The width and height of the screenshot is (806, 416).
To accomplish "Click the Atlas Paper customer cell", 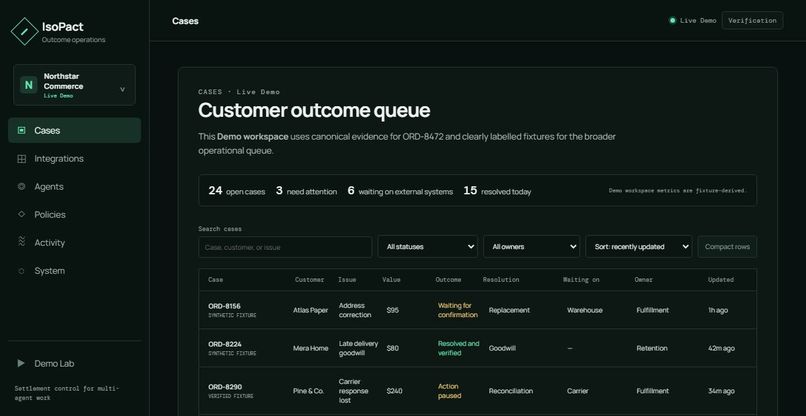I will 310,310.
